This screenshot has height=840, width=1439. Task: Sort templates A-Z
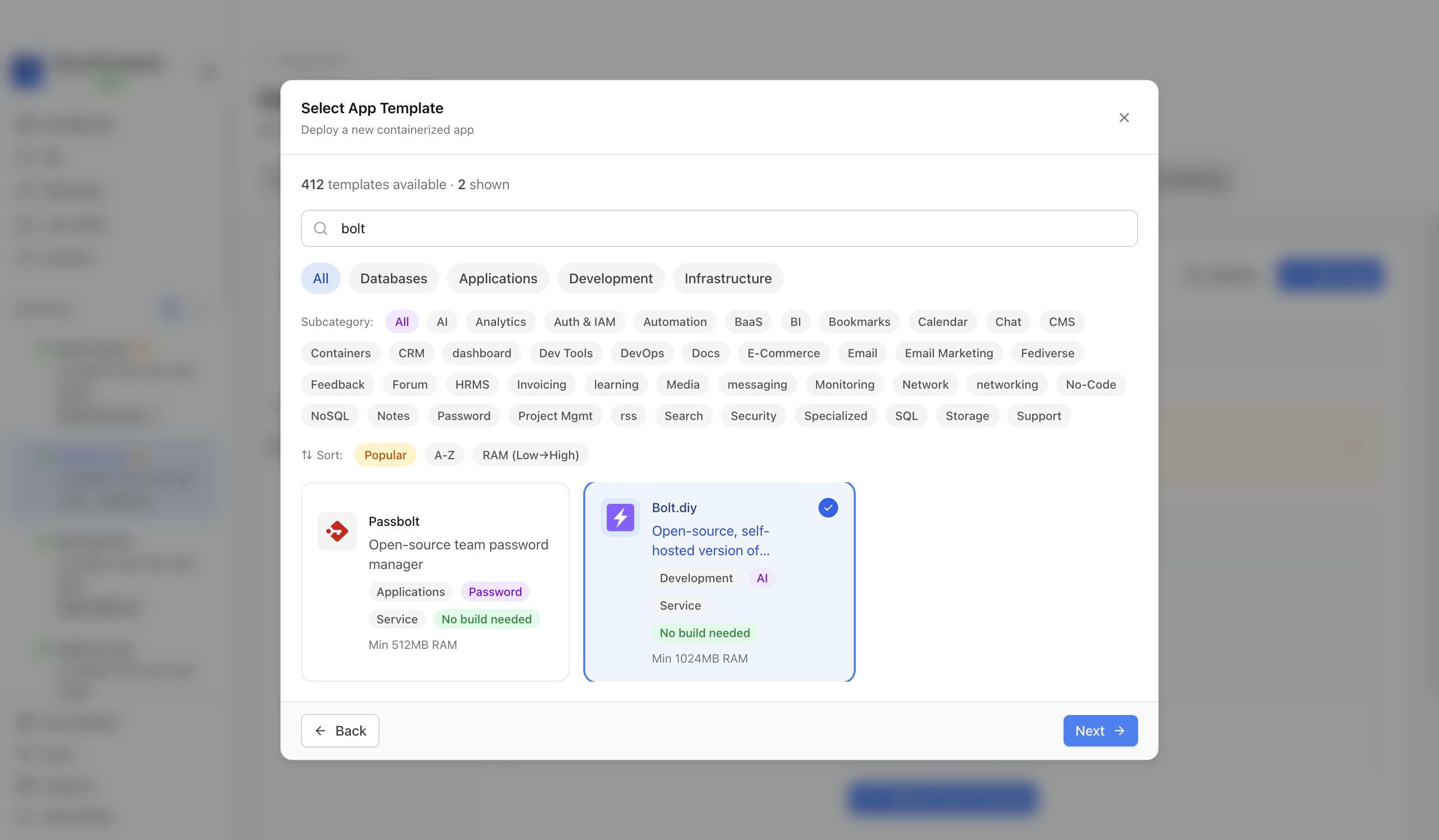[x=444, y=455]
